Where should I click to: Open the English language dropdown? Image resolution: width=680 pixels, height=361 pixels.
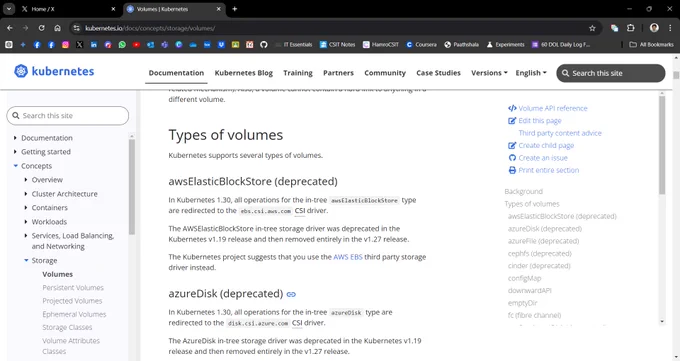(x=531, y=73)
